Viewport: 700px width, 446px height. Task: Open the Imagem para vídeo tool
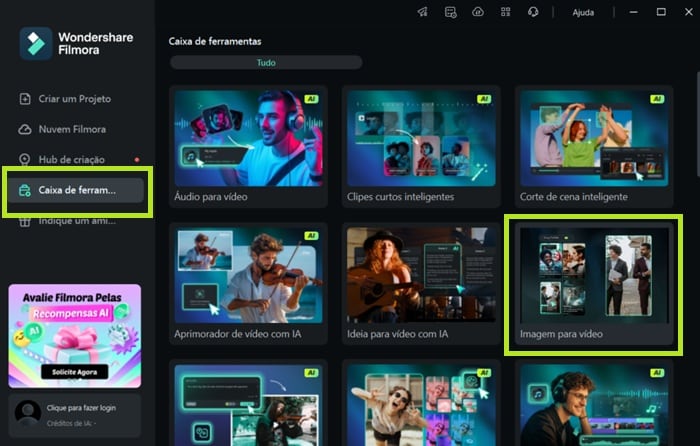tap(594, 283)
